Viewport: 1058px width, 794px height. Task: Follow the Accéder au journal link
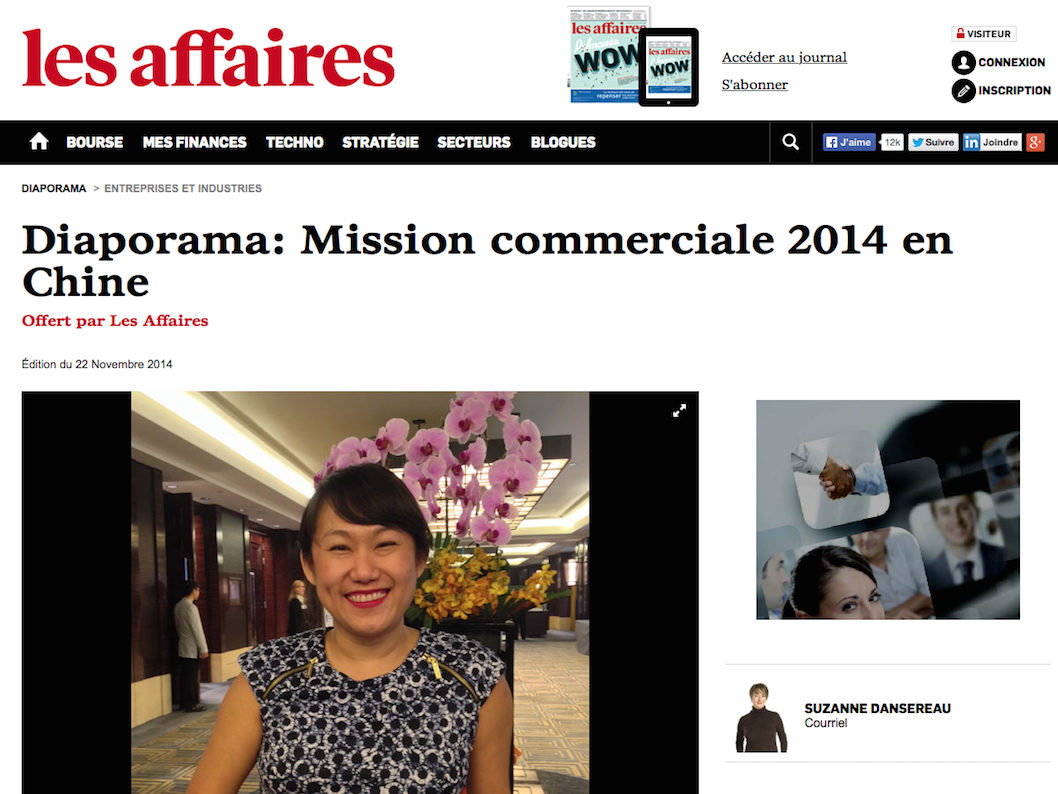tap(784, 57)
